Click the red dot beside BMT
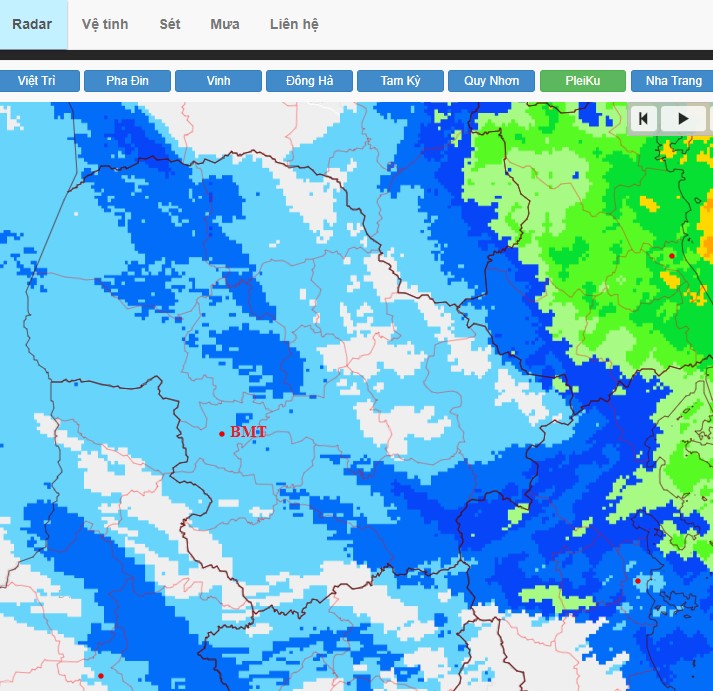The width and height of the screenshot is (713, 691). [222, 434]
